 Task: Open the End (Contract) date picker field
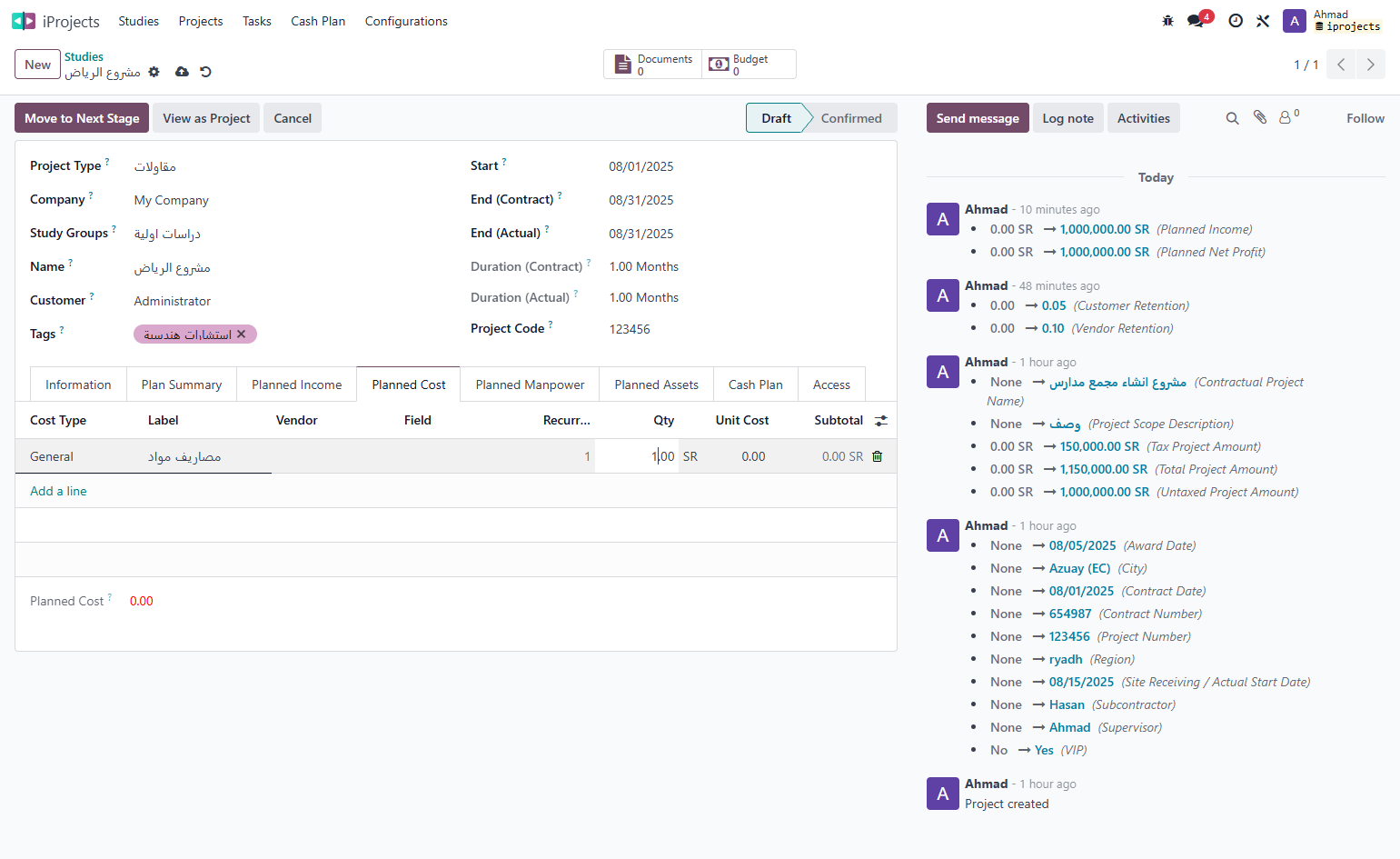point(745,201)
